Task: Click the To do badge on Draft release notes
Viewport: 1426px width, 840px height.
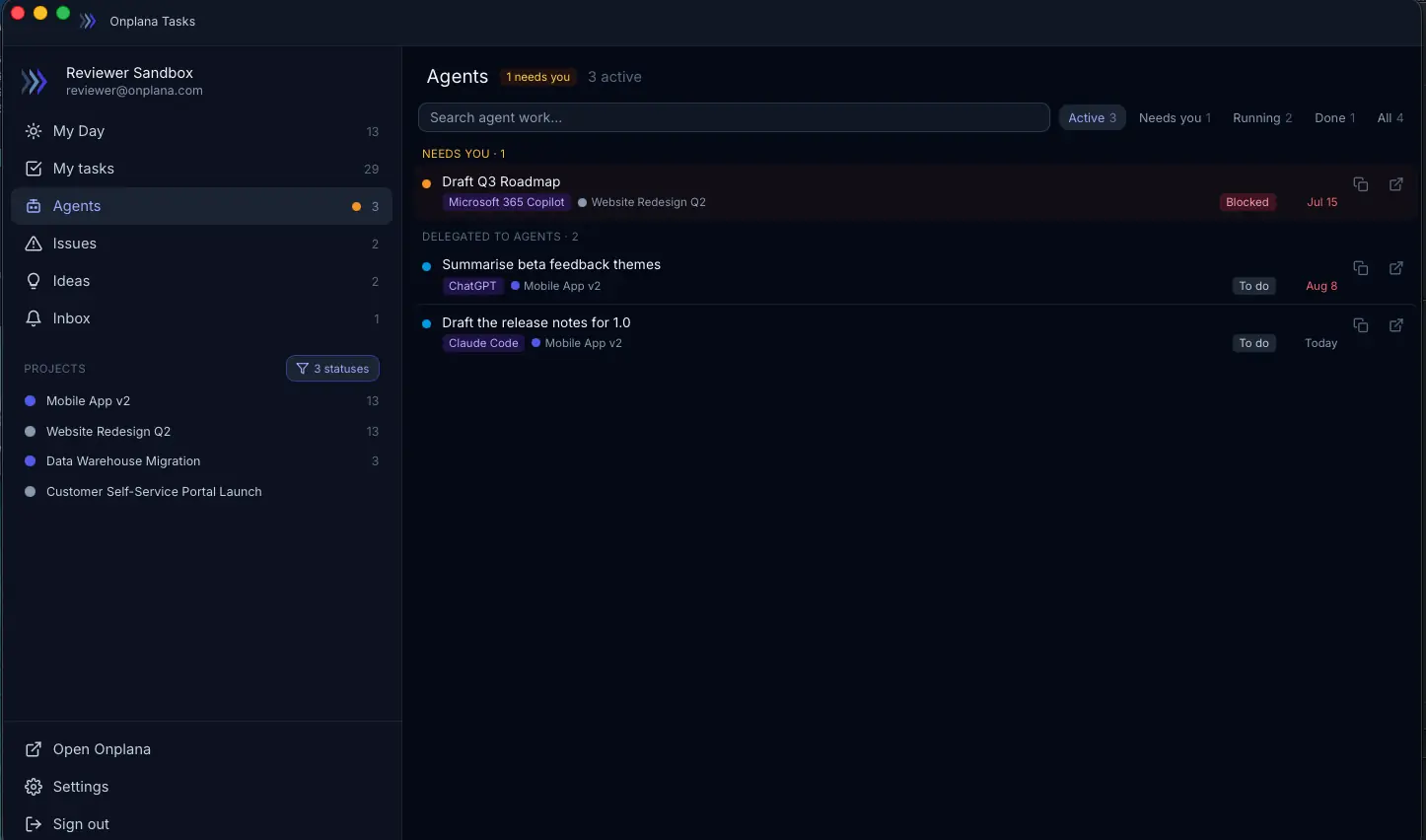Action: pos(1254,343)
